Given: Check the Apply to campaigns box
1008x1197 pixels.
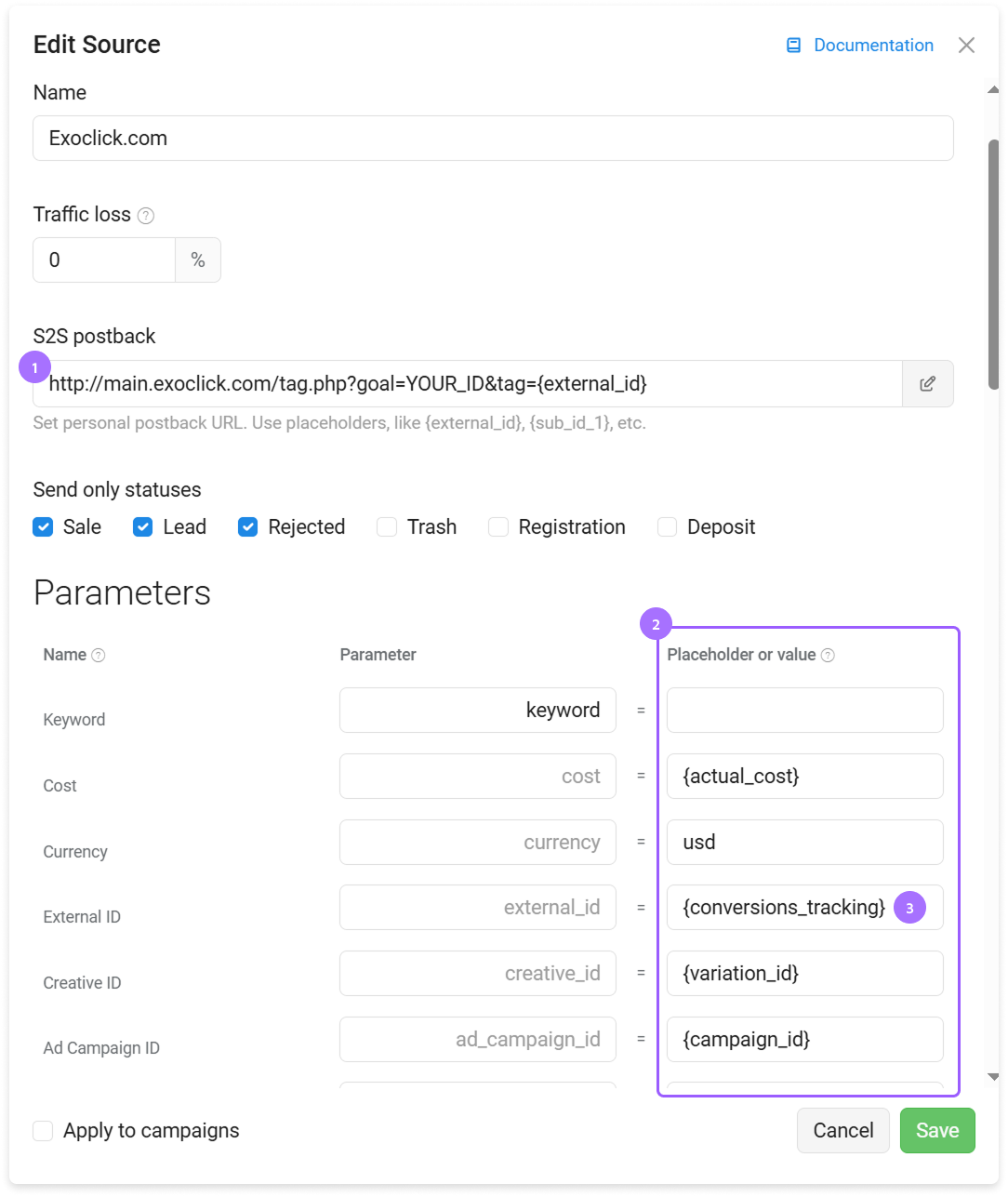Looking at the screenshot, I should tap(43, 1131).
